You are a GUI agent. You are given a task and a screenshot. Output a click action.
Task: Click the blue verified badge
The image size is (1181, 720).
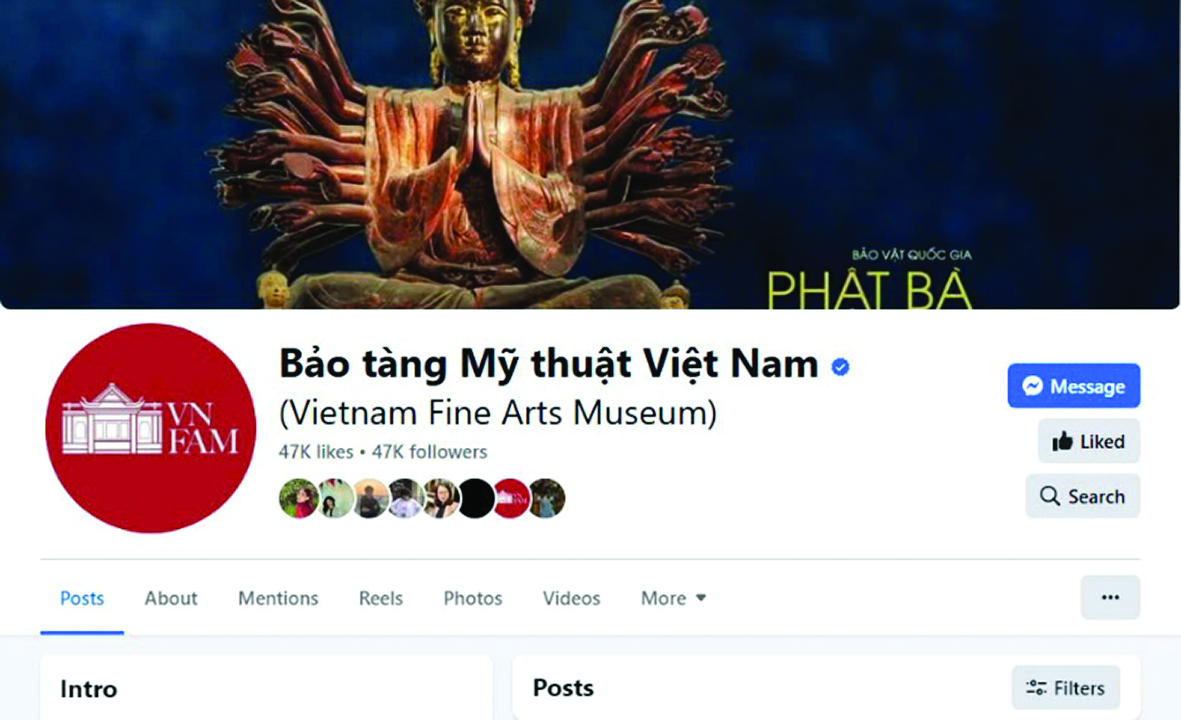841,367
